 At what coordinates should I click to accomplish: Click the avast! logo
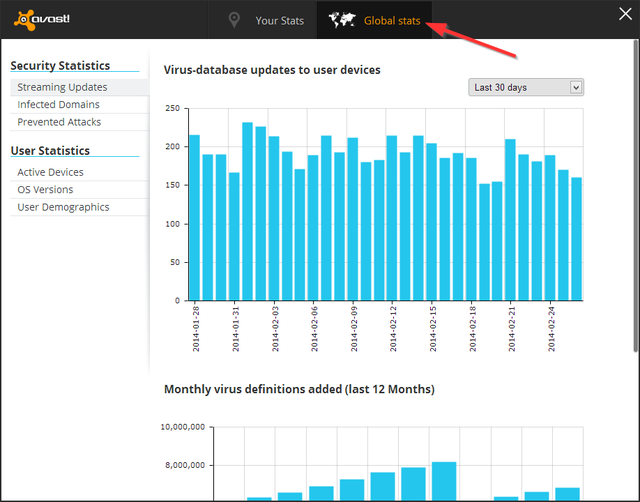[42, 20]
